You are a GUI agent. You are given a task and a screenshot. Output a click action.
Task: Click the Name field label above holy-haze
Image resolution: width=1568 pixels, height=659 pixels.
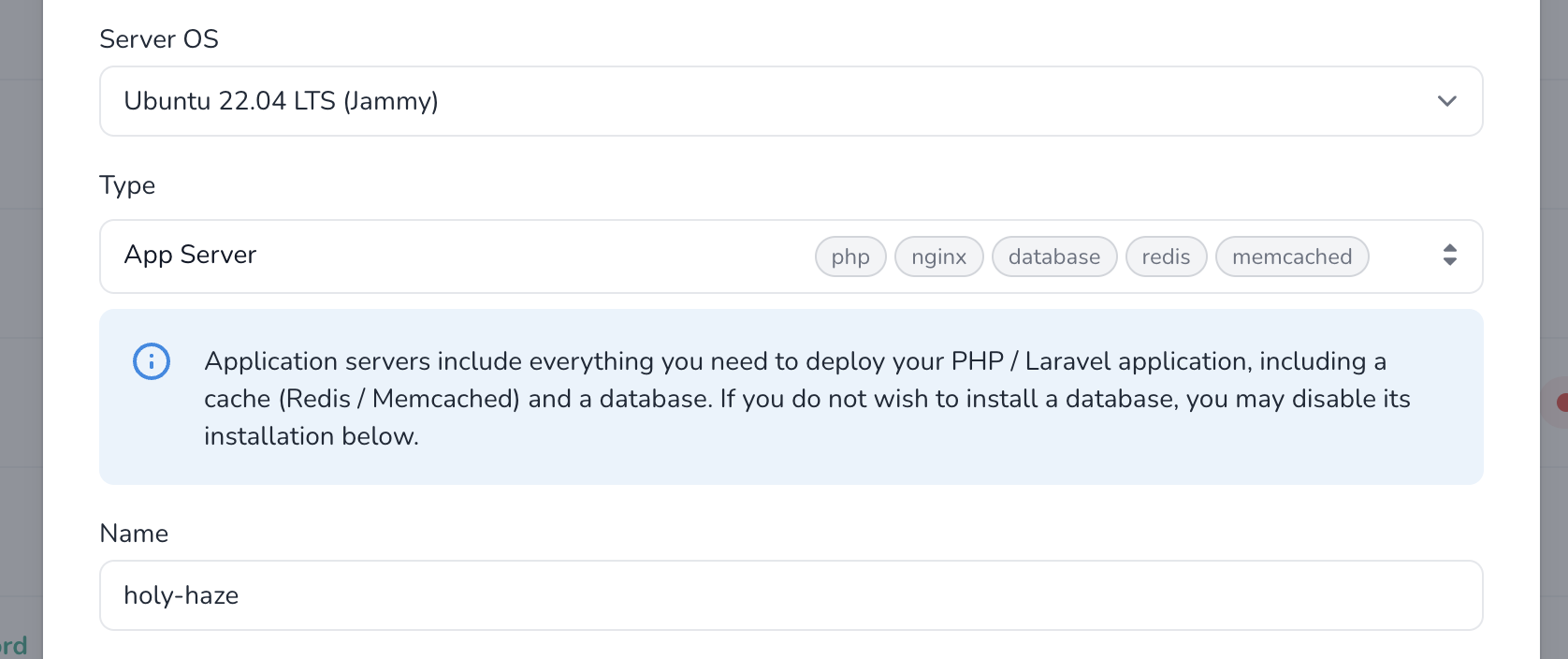coord(134,534)
